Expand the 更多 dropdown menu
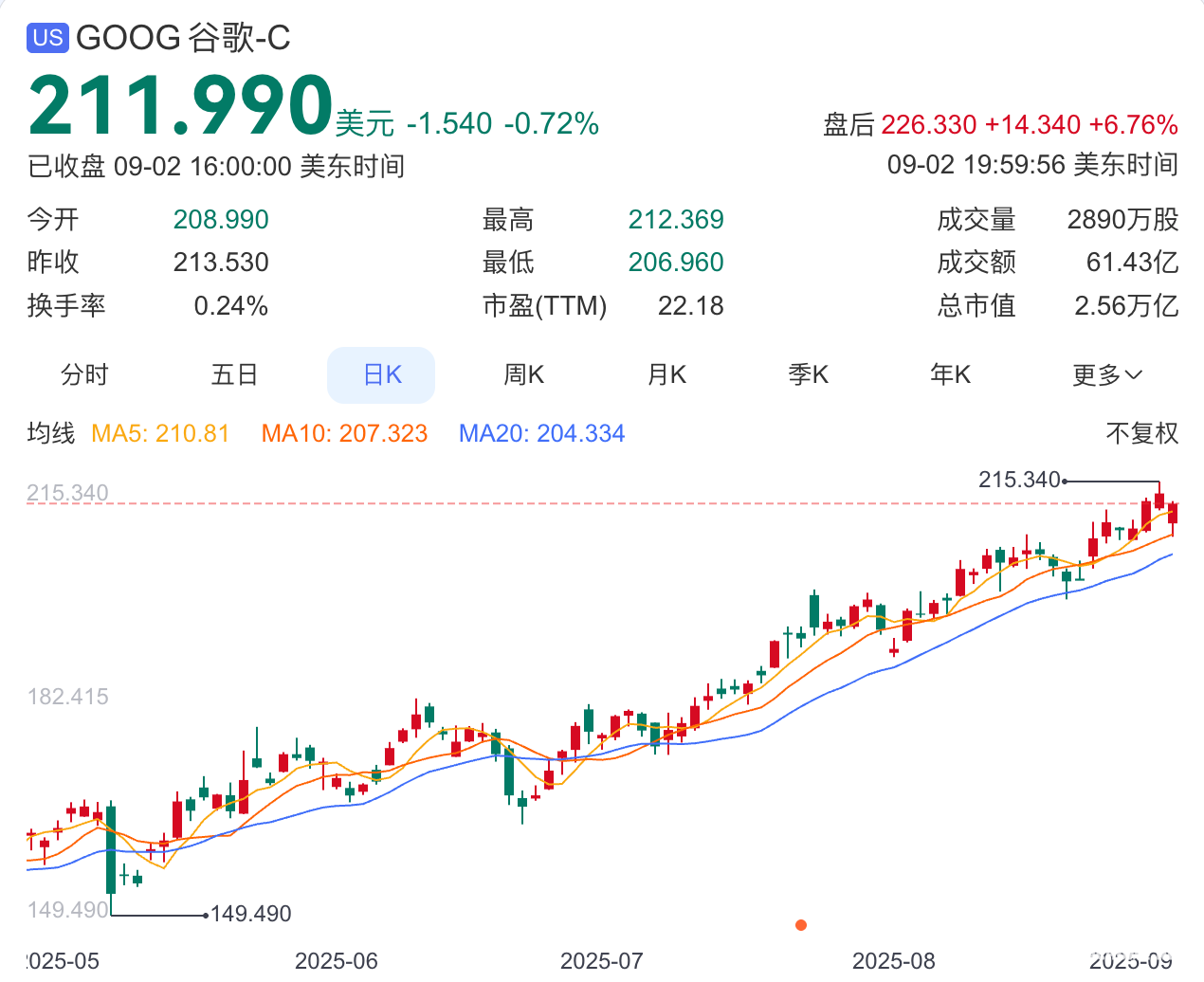1204x982 pixels. pos(1106,375)
